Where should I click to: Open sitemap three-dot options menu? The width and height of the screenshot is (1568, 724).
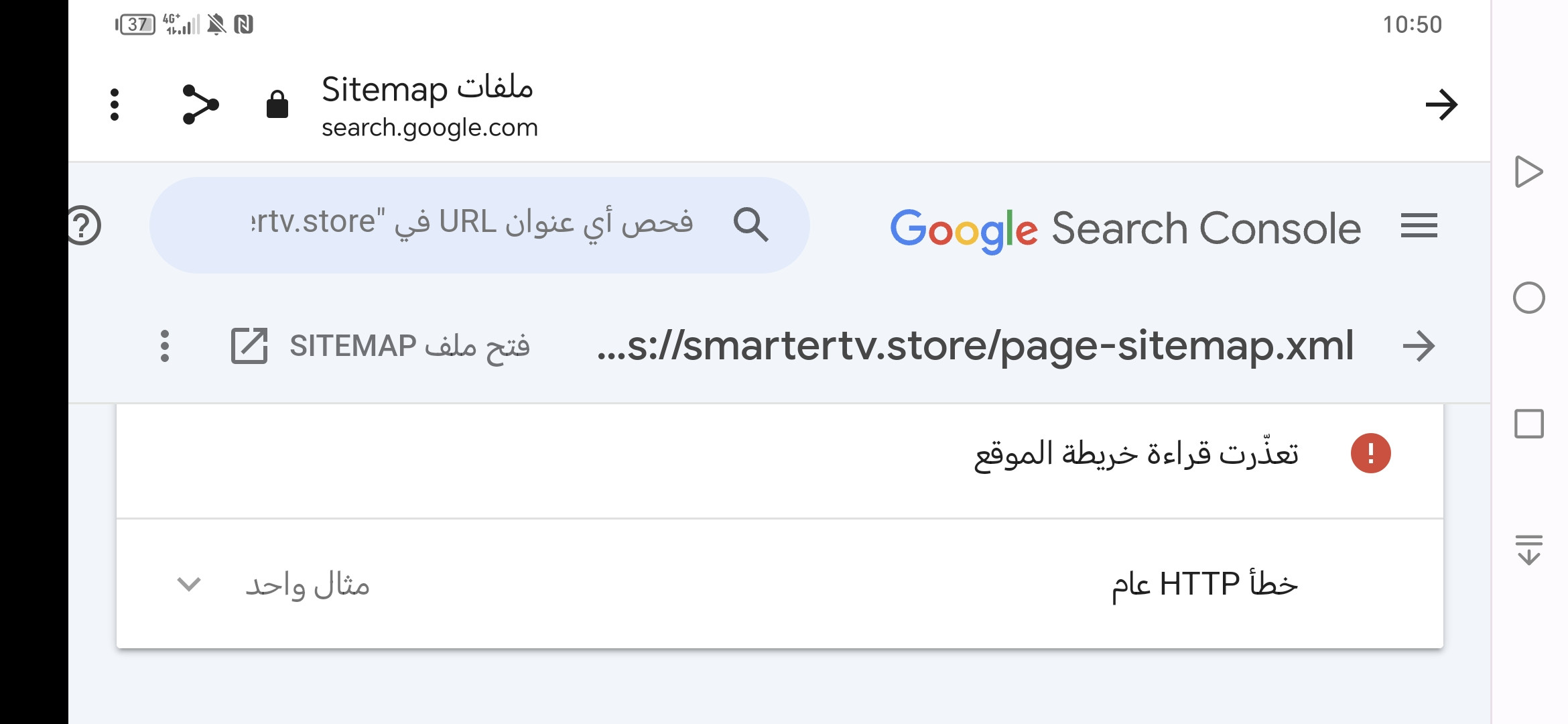(x=165, y=346)
